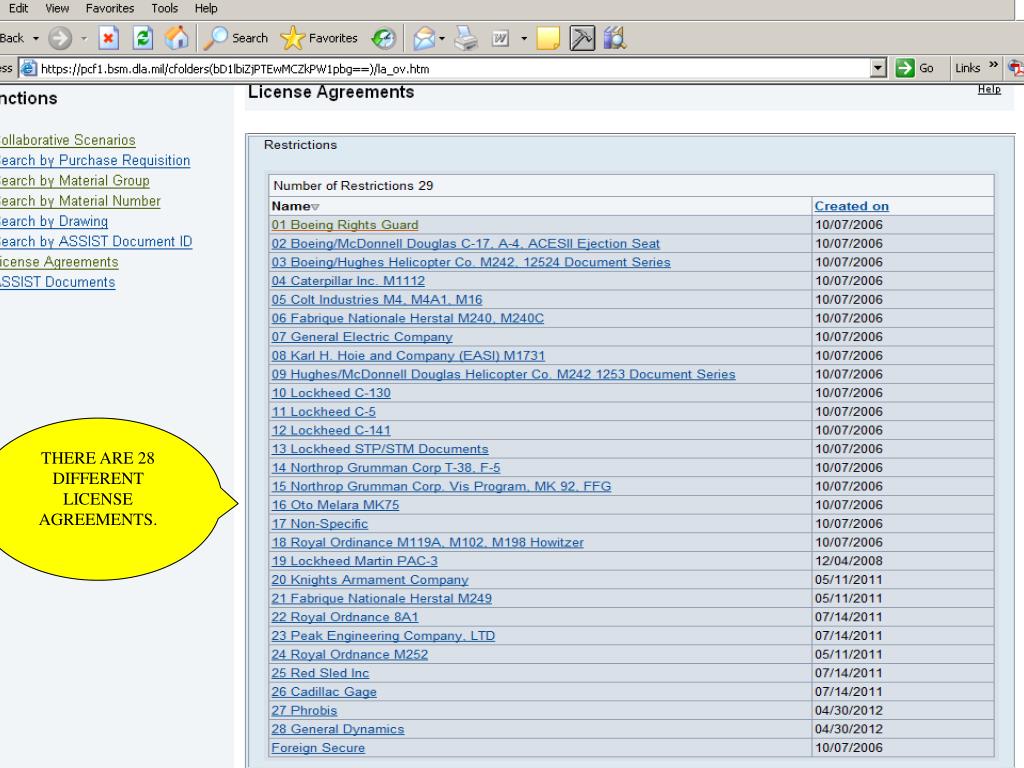The height and width of the screenshot is (768, 1024).
Task: Click the page icon in address bar
Action: point(27,68)
